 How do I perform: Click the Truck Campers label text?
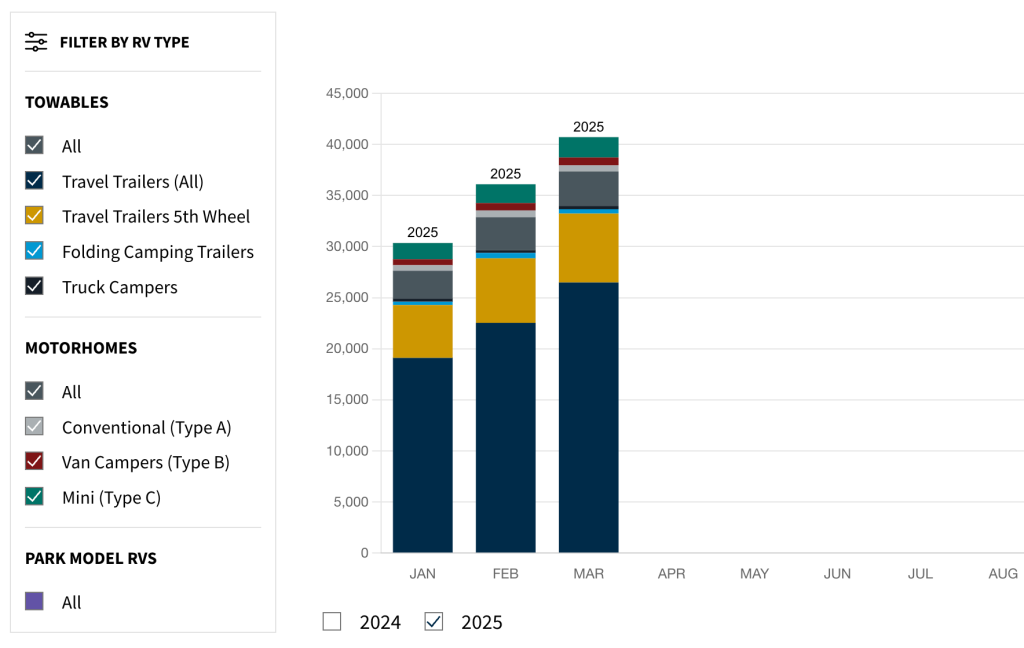point(119,287)
